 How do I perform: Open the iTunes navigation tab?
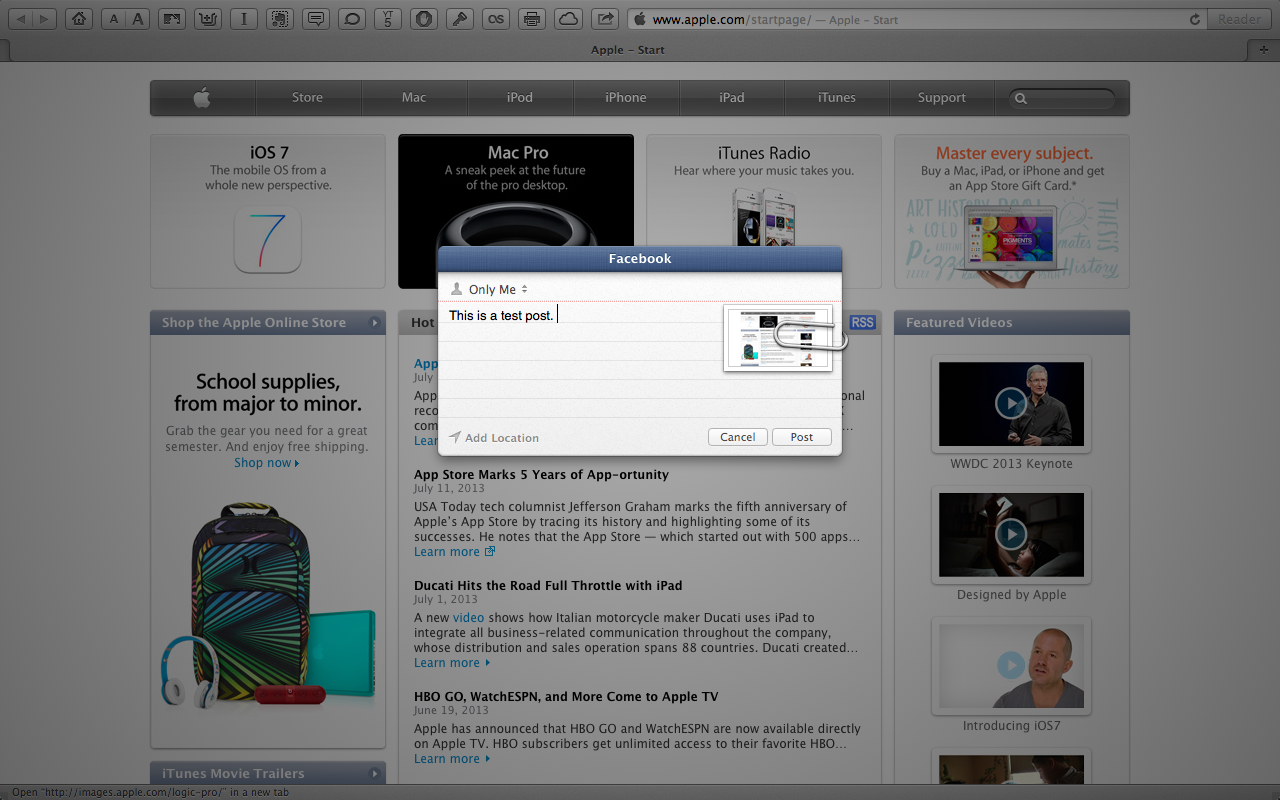tap(837, 98)
